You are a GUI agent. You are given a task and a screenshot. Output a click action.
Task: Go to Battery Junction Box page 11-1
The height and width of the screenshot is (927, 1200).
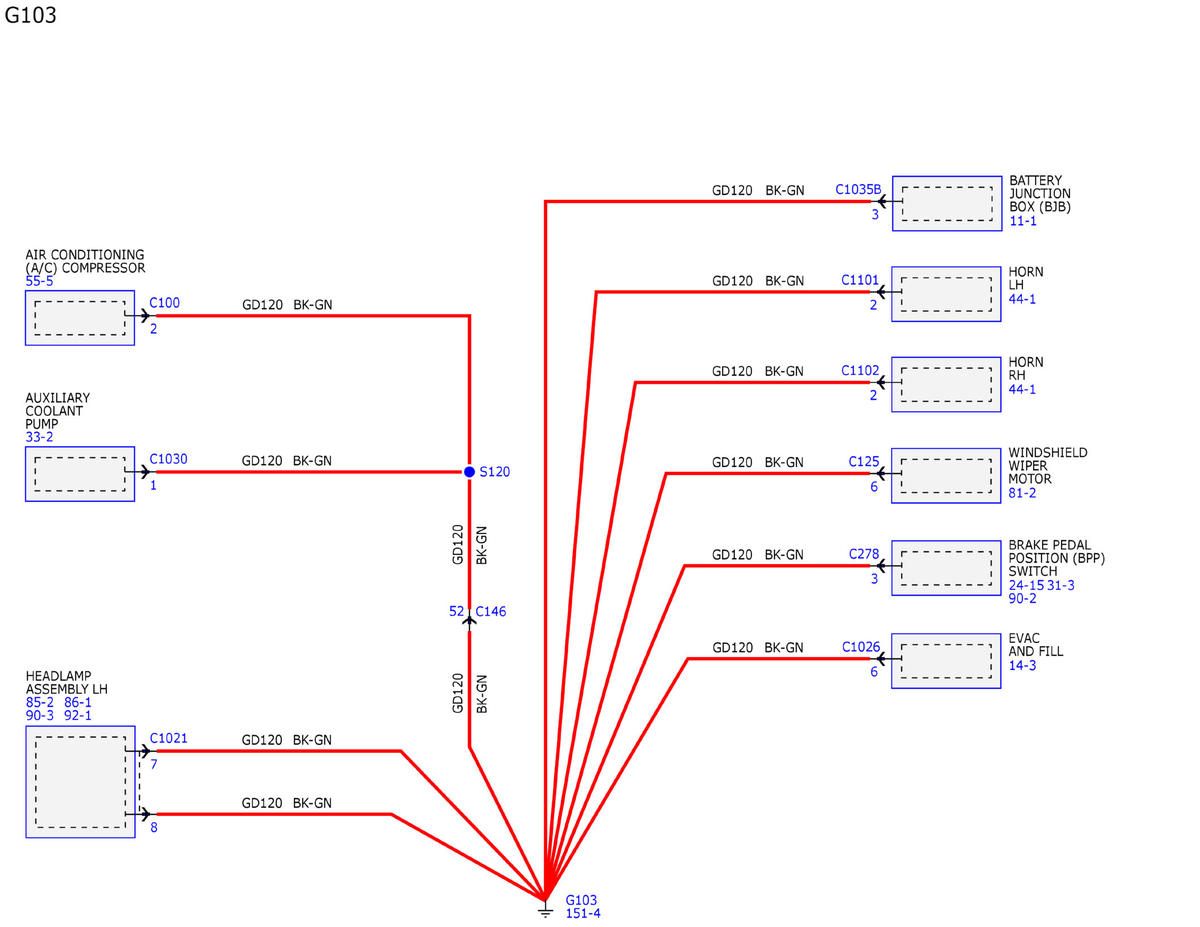(1023, 221)
